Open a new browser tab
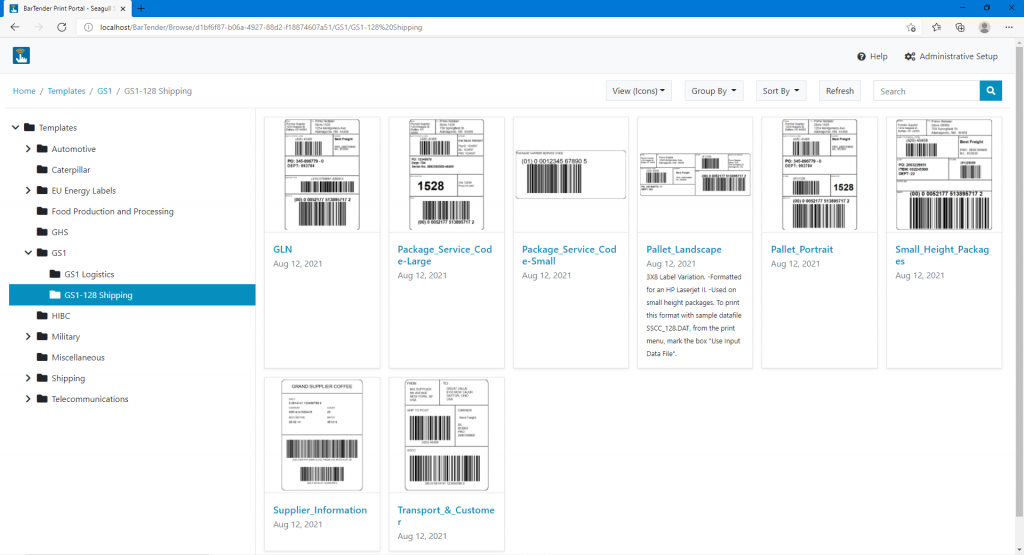This screenshot has width=1024, height=555. point(141,8)
